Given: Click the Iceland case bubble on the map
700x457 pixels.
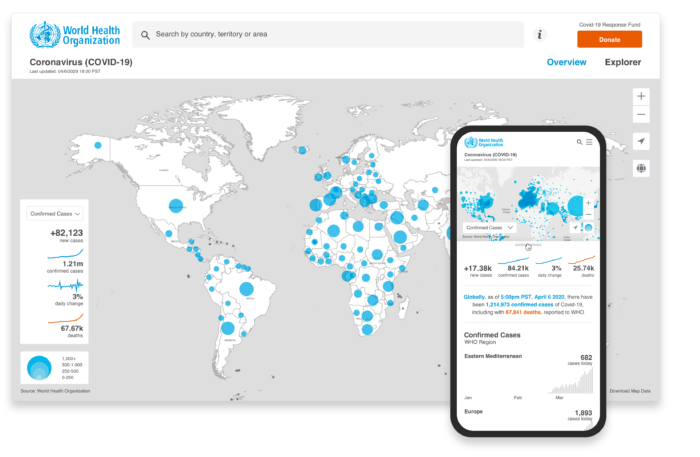Looking at the screenshot, I should pyautogui.click(x=302, y=150).
